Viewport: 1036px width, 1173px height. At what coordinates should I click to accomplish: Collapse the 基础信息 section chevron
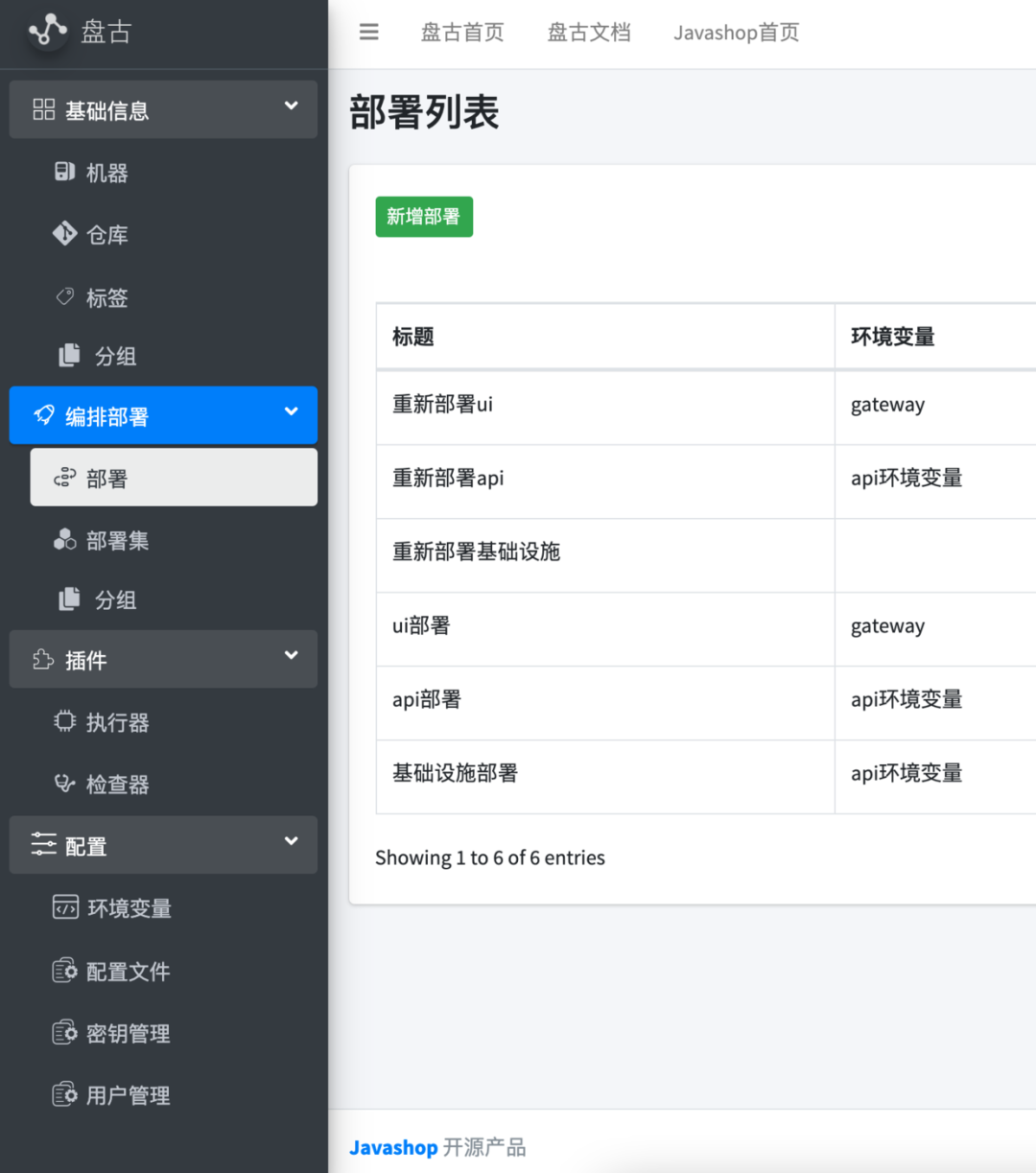[x=292, y=106]
